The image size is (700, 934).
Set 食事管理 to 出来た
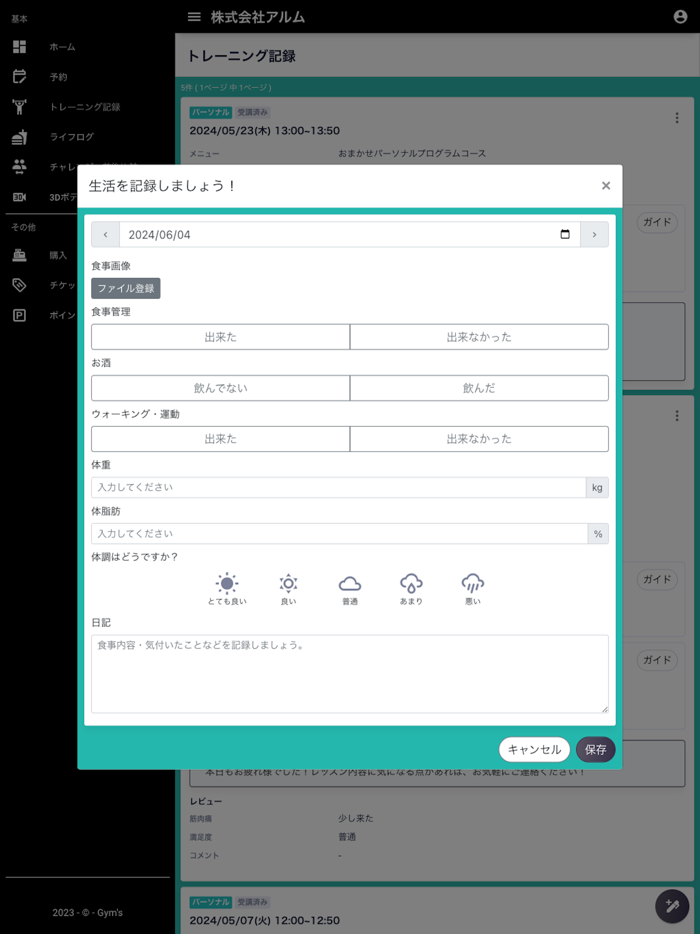[220, 337]
